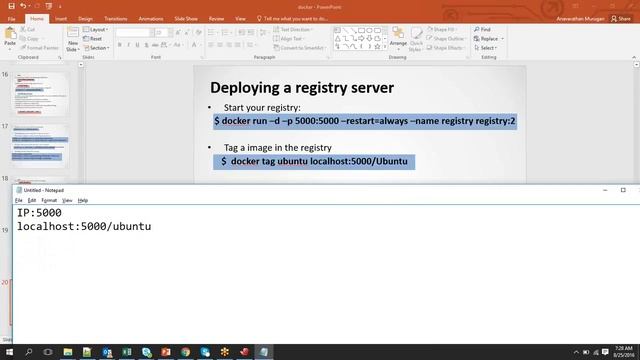Image resolution: width=640 pixels, height=360 pixels.
Task: Open the Arrange menu
Action: pyautogui.click(x=398, y=38)
